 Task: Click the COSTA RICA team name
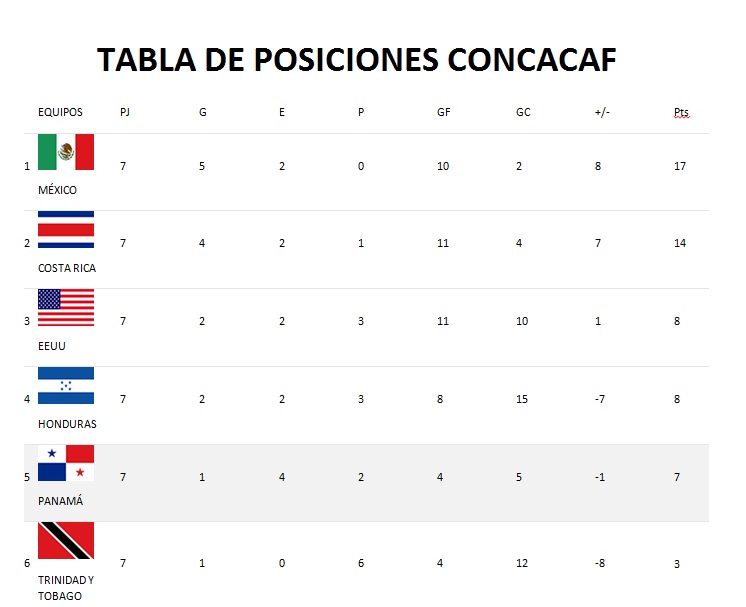click(67, 268)
